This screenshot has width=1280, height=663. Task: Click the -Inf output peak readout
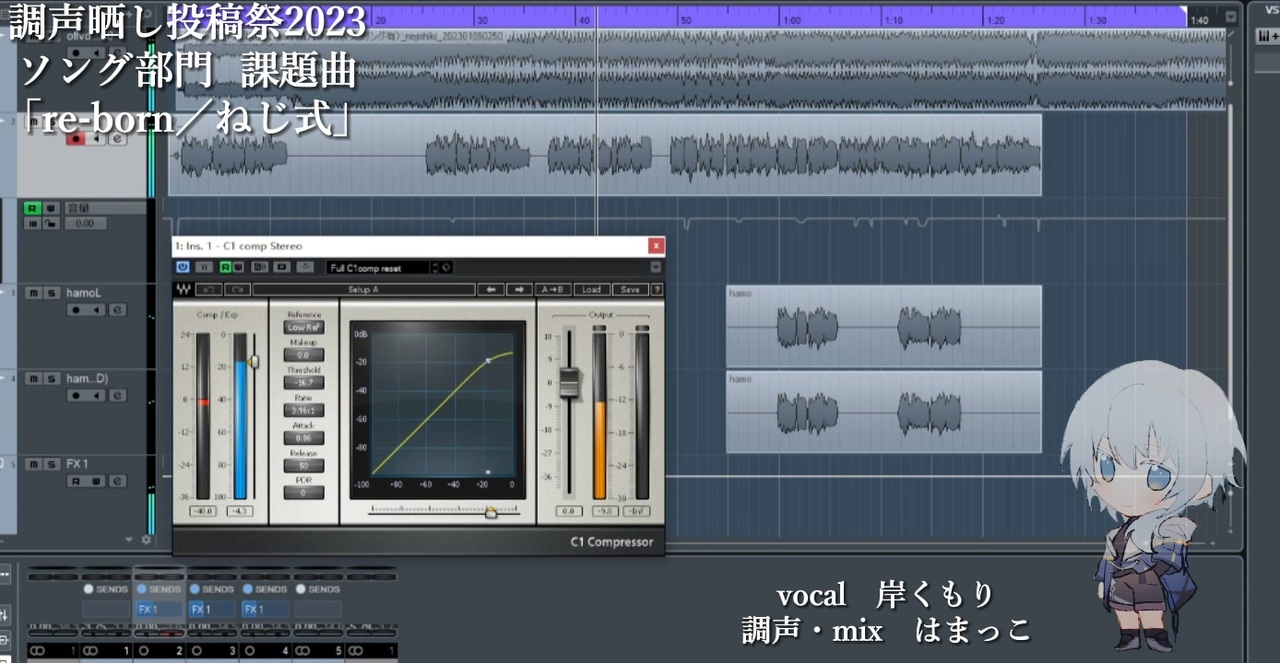pyautogui.click(x=637, y=511)
